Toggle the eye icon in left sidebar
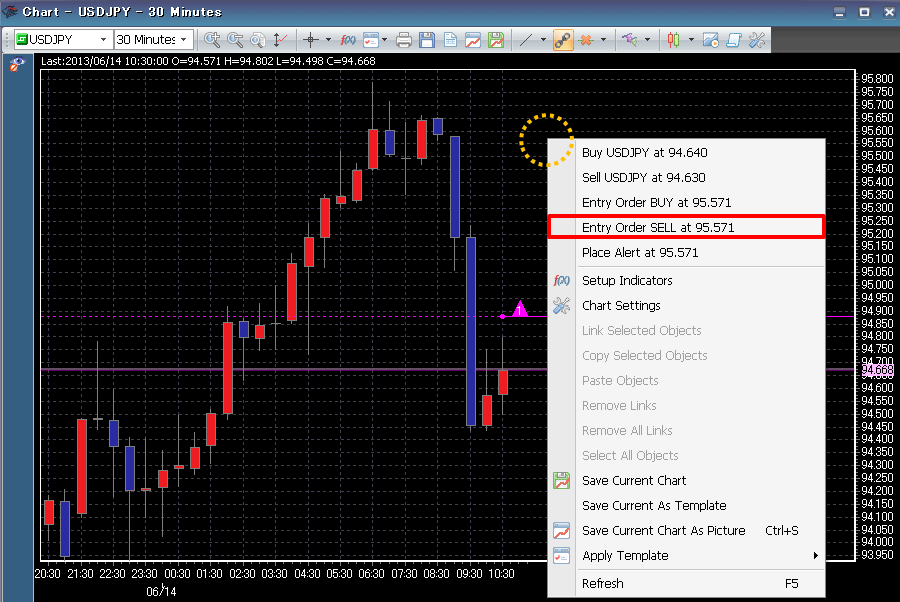Screen dimensions: 900x602 (17, 65)
